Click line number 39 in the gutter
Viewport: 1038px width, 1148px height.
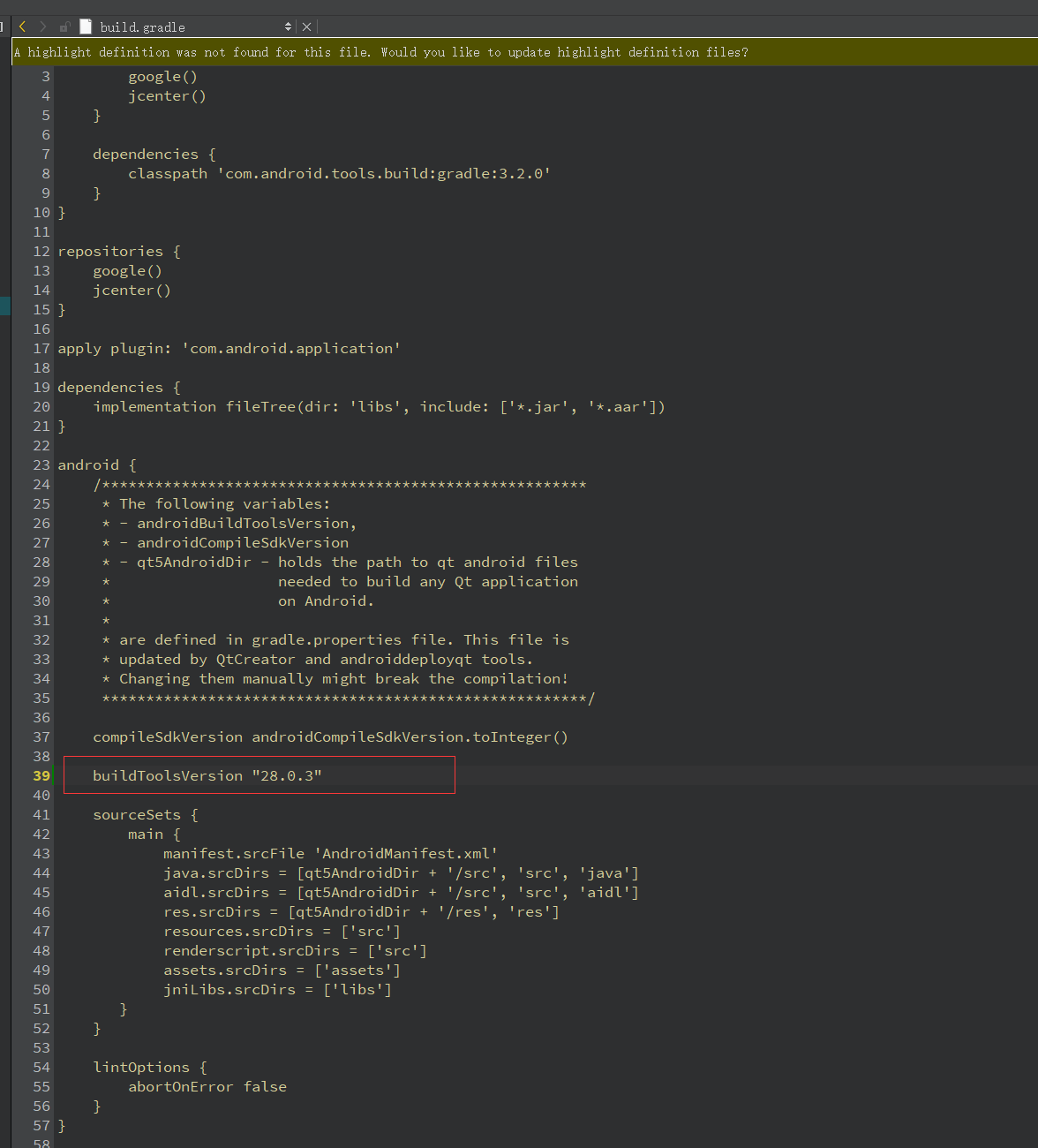pyautogui.click(x=41, y=775)
